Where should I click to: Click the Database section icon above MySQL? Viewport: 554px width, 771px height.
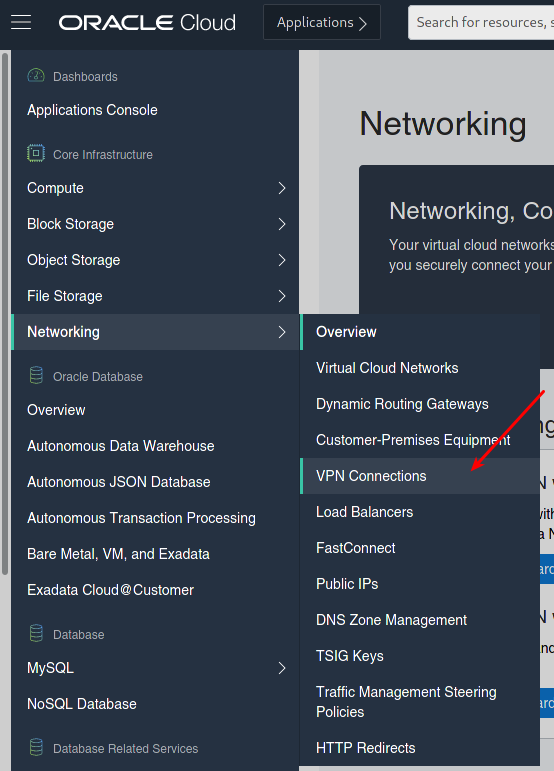[x=36, y=634]
